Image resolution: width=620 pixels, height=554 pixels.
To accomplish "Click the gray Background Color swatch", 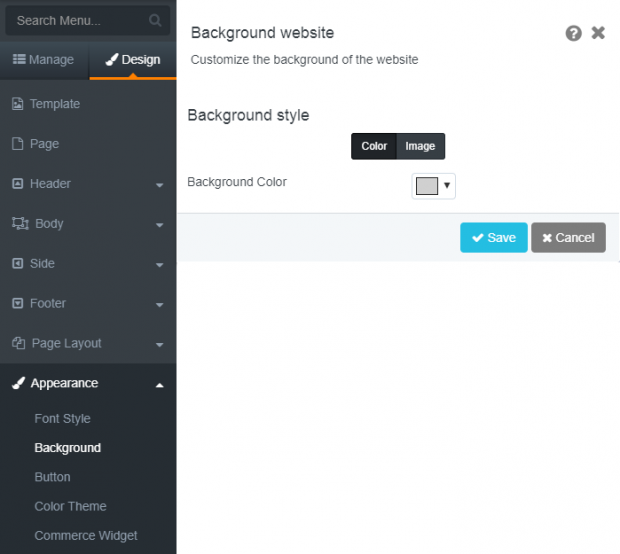I will coord(427,186).
